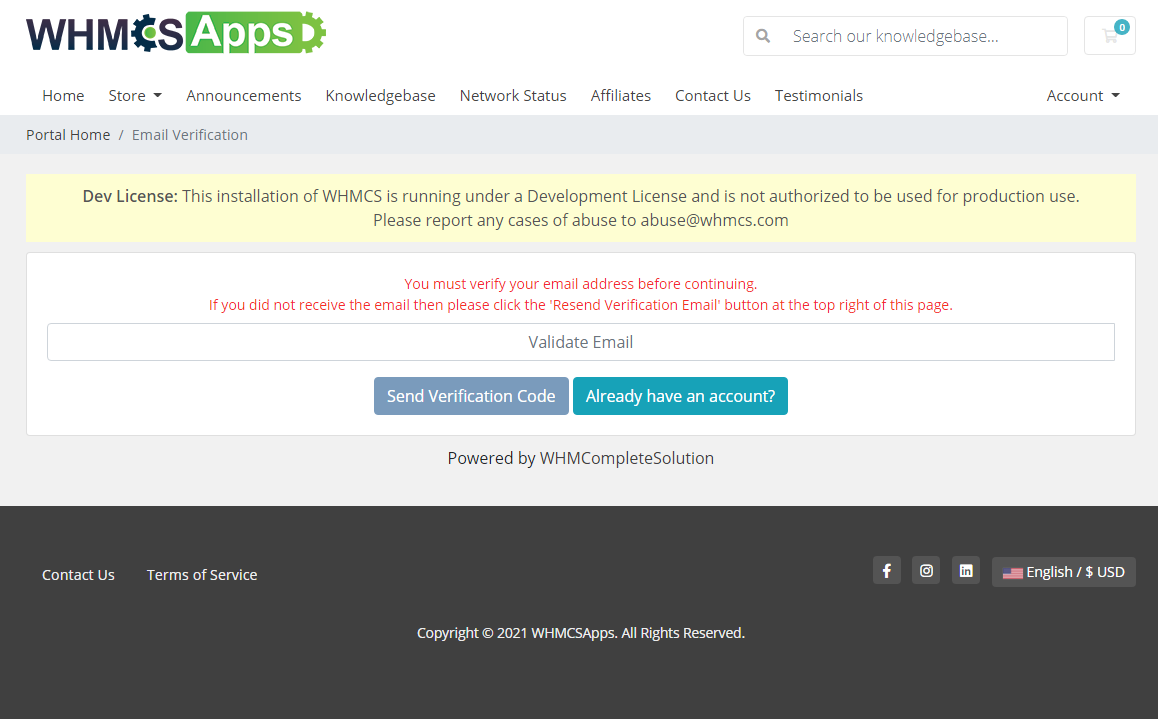Open the Affiliates page

(620, 95)
